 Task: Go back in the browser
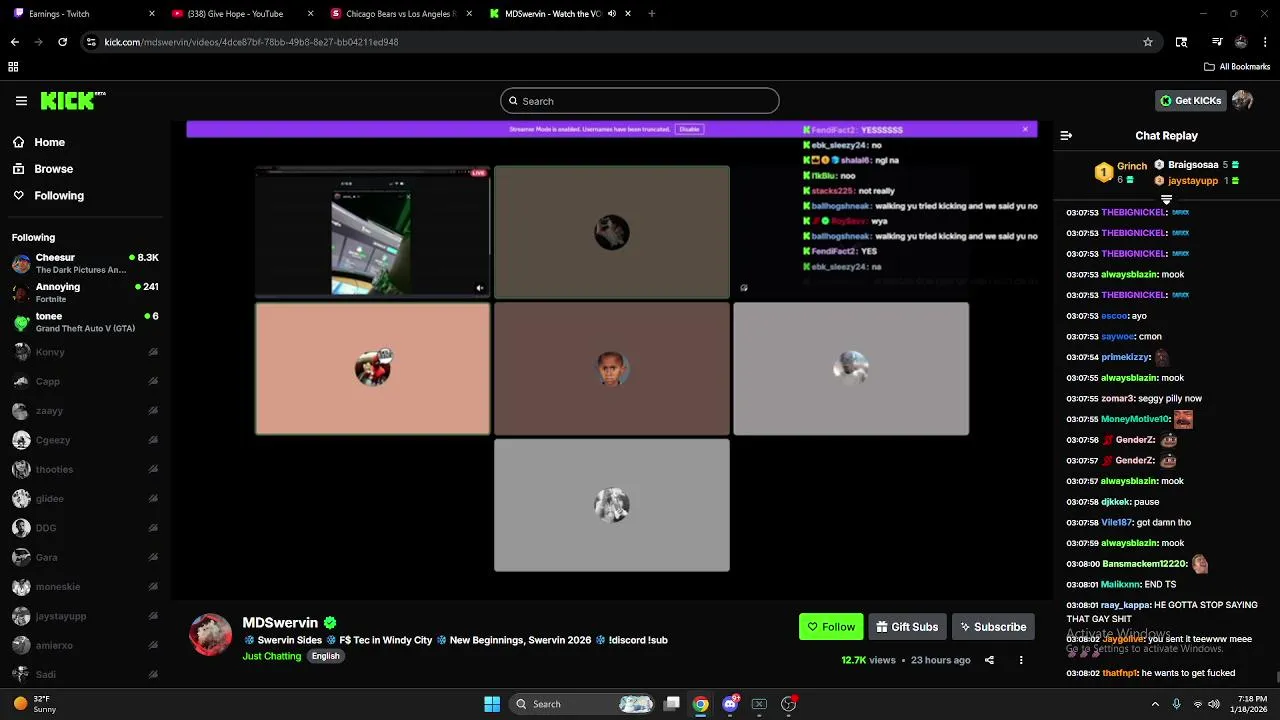point(15,42)
